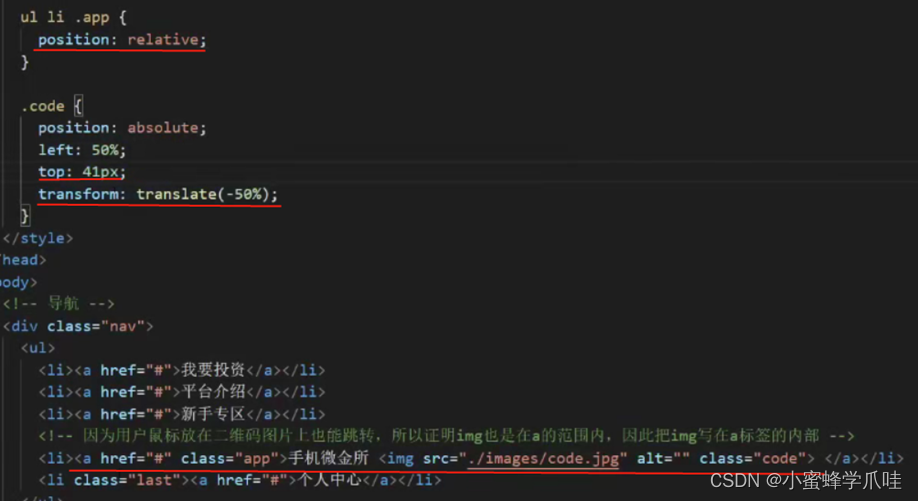
Task: Click the text '手机微金所' in anchor
Action: point(328,458)
